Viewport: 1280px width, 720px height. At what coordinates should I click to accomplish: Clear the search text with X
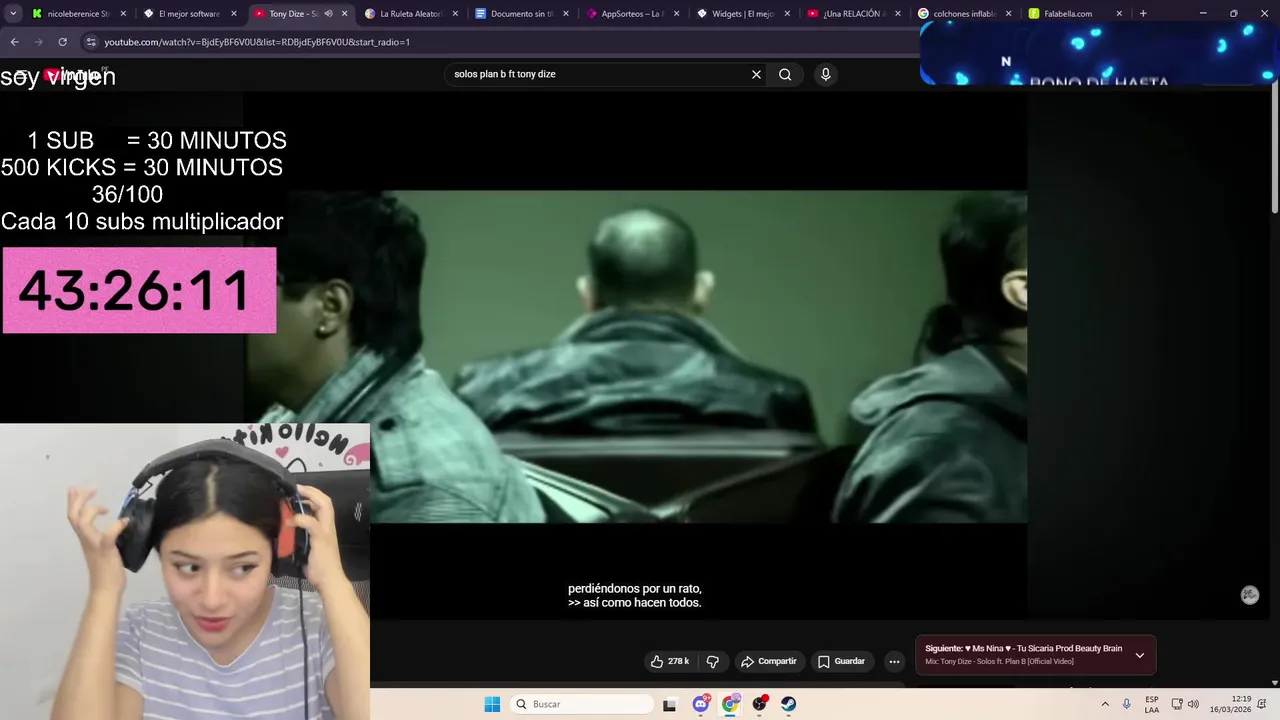coord(756,74)
